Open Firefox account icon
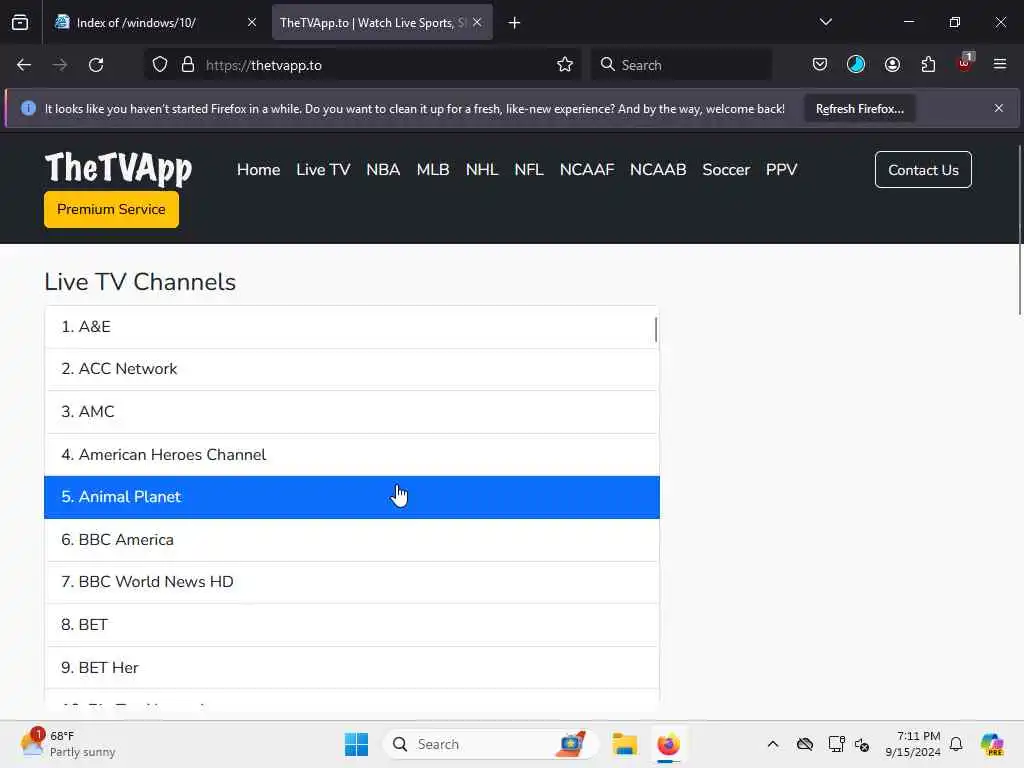Screen dimensions: 1024x768 point(892,65)
